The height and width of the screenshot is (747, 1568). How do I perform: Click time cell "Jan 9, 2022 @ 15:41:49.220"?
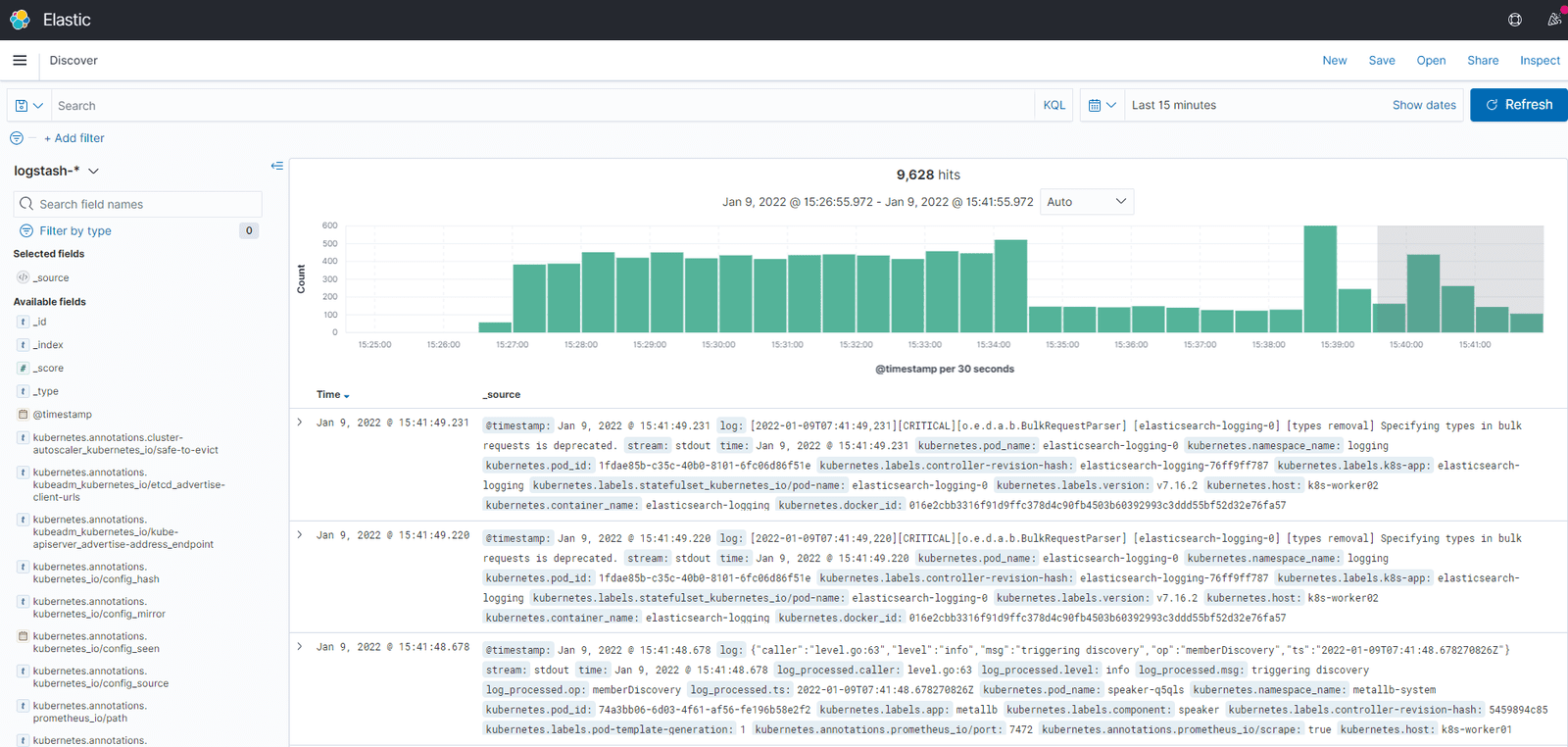393,536
